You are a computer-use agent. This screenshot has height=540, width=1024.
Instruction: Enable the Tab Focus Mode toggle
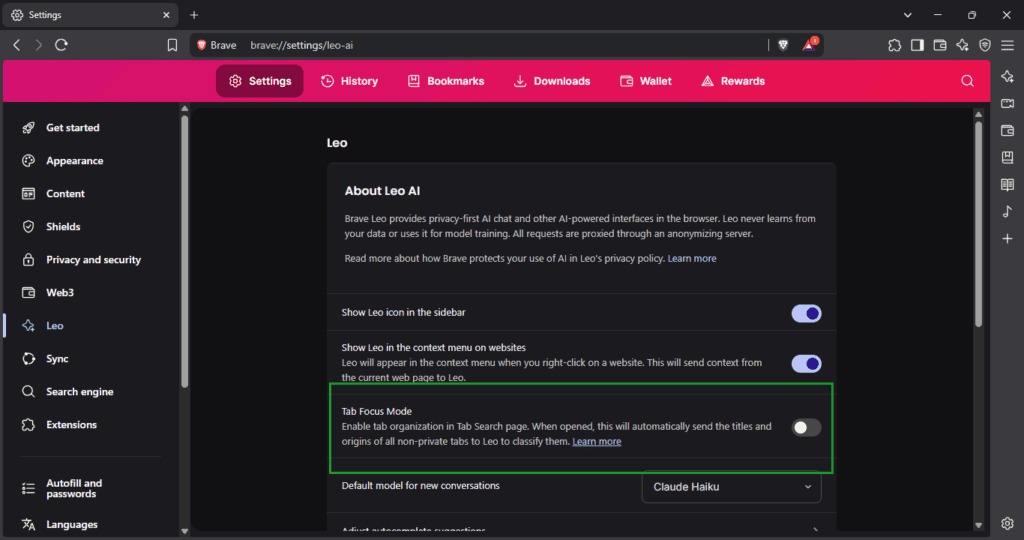pyautogui.click(x=806, y=428)
